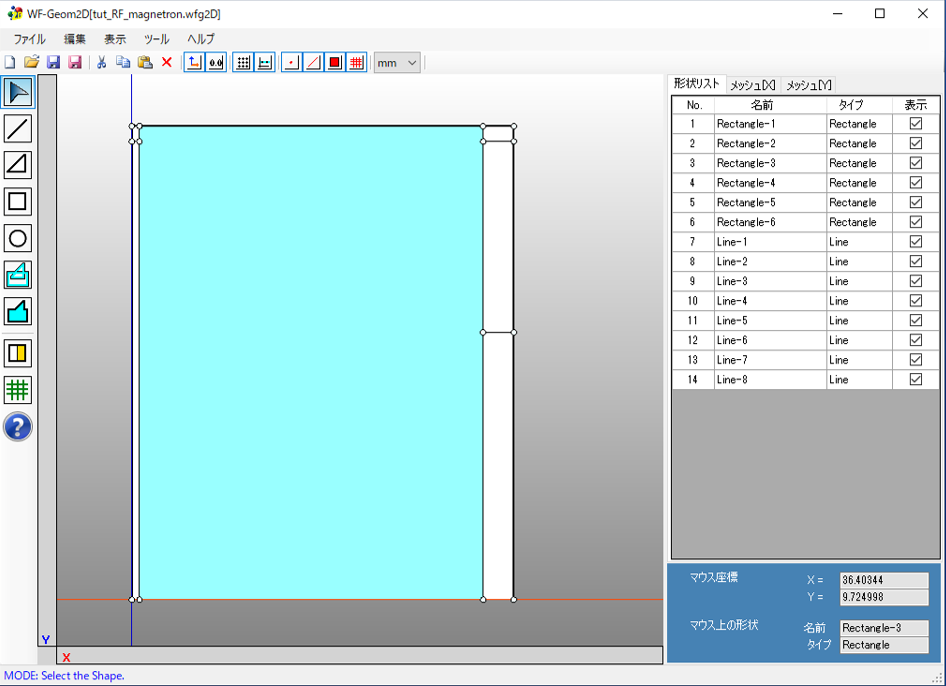Hide Line-5 using its checkbox
This screenshot has width=946, height=686.
coord(916,320)
